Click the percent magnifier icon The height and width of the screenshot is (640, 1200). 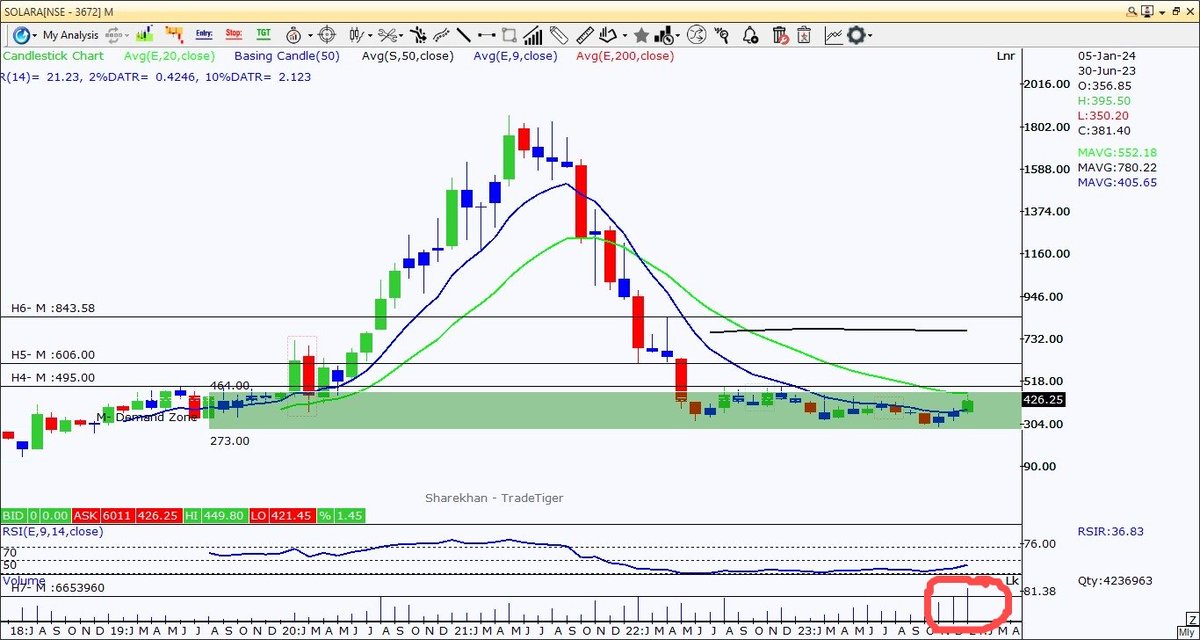coord(724,35)
